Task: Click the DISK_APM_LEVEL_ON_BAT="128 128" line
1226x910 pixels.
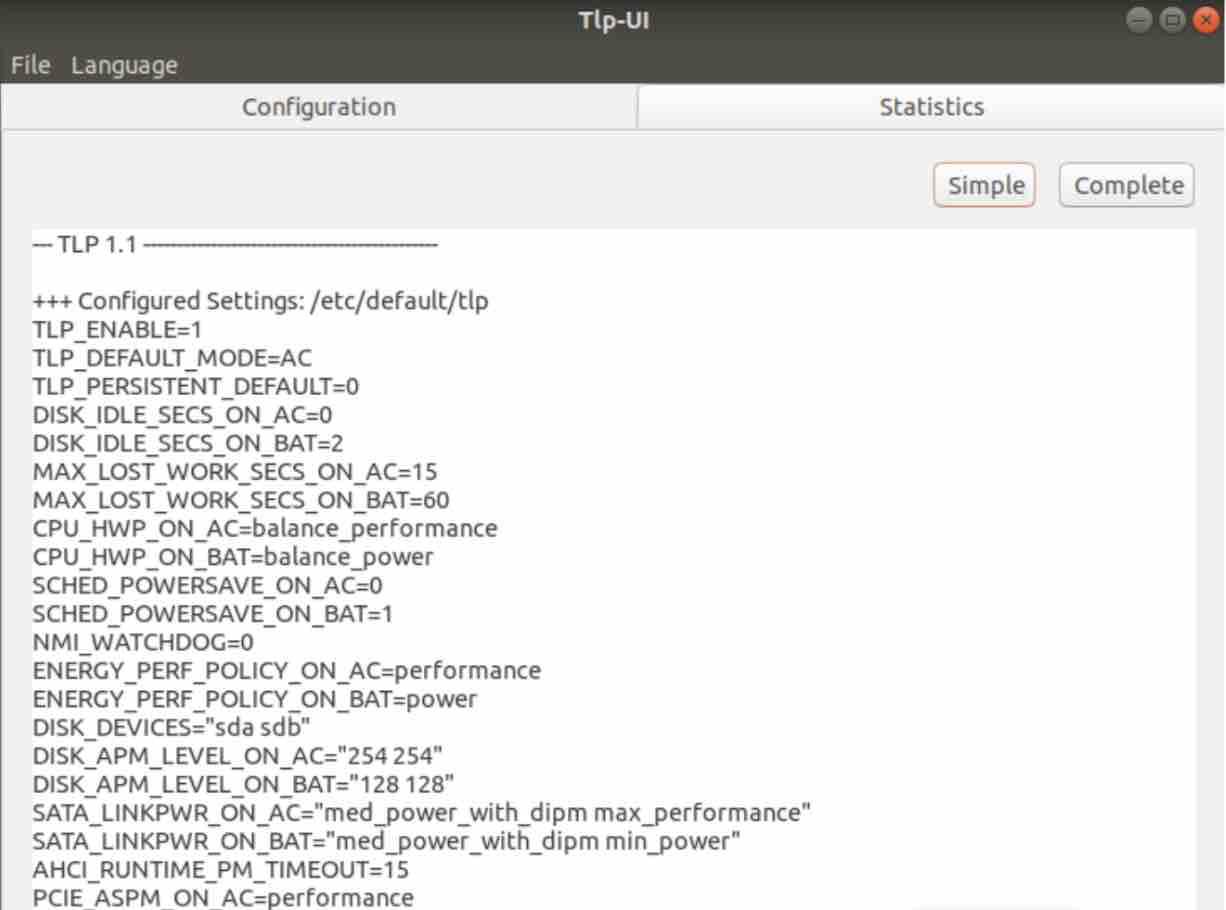Action: click(x=244, y=784)
